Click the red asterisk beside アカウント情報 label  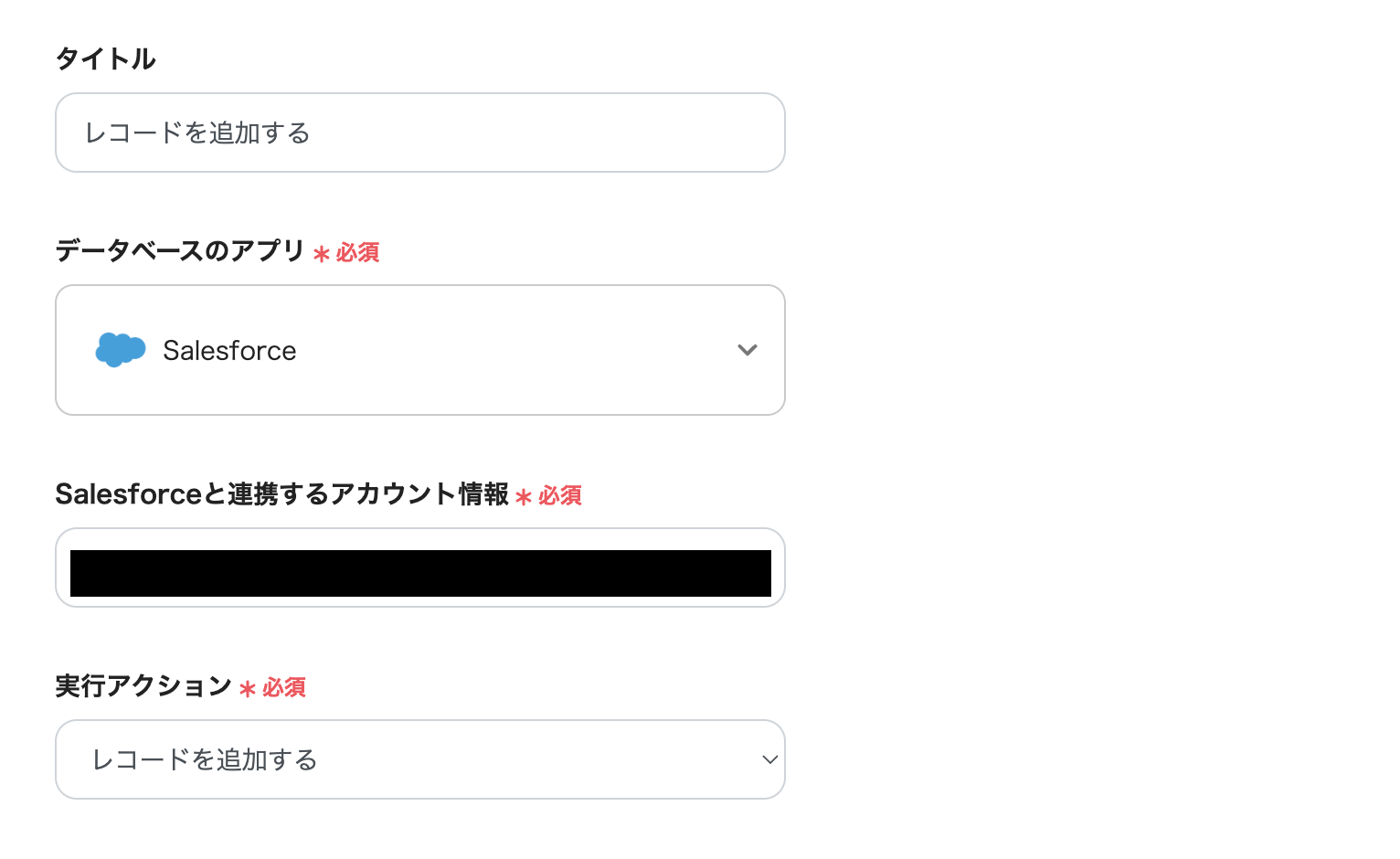coord(522,496)
